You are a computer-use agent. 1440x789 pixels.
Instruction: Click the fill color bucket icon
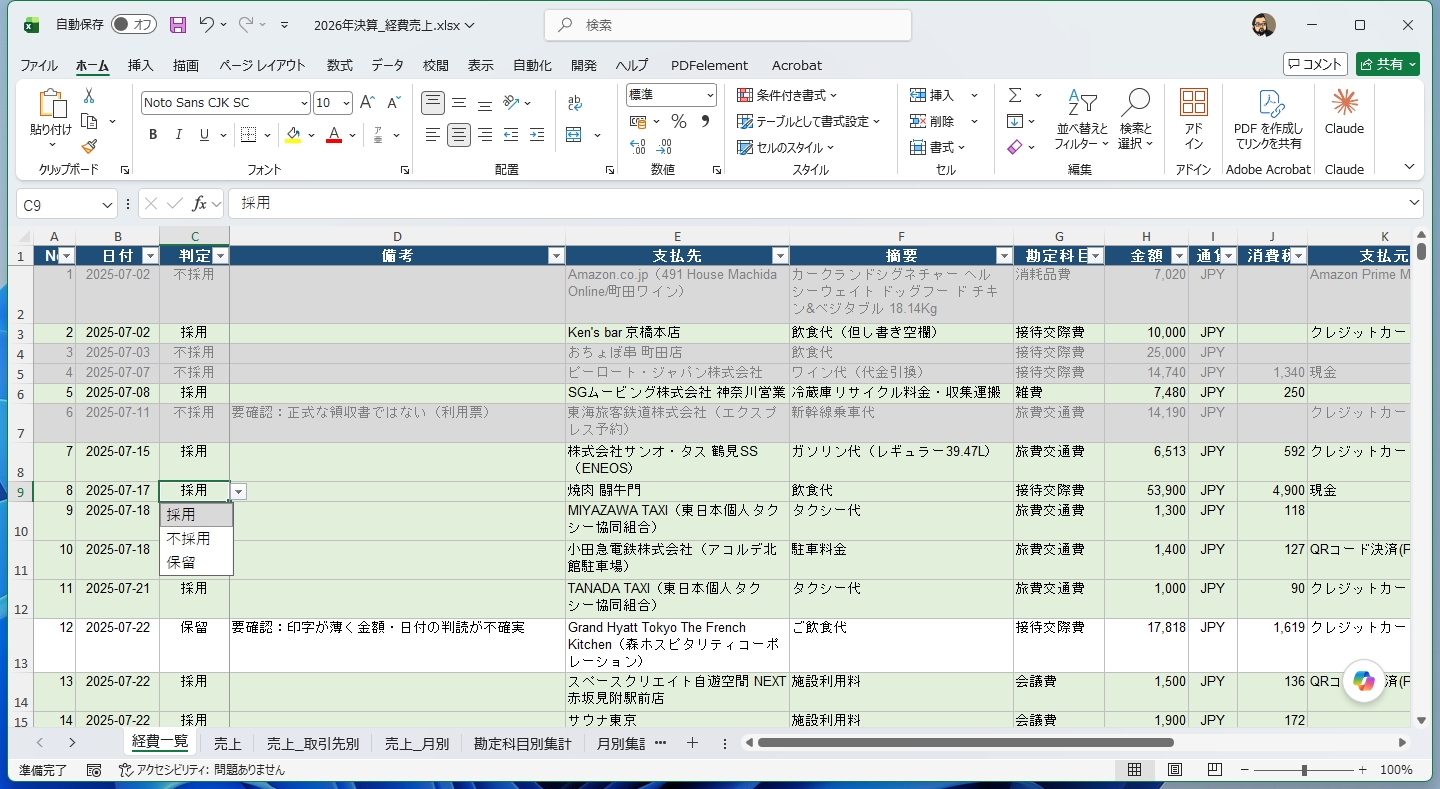click(x=293, y=135)
